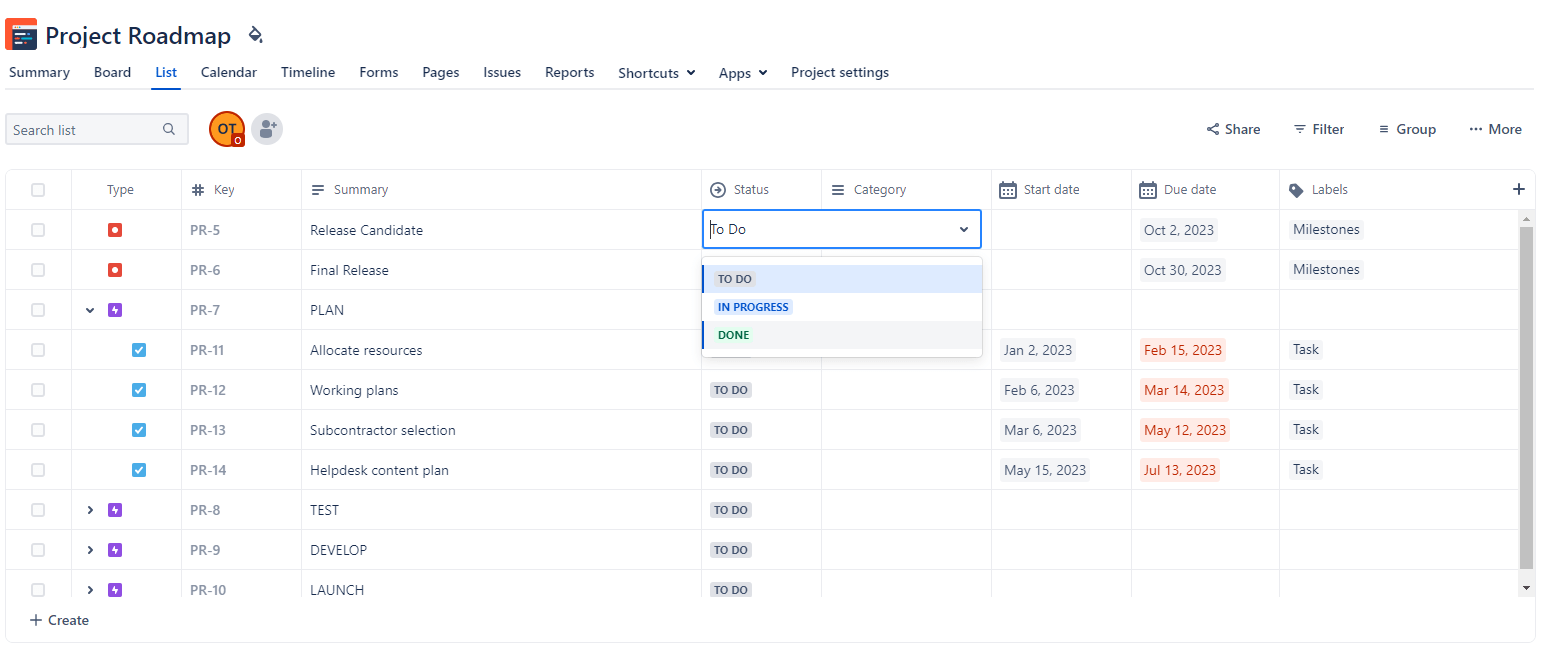Switch to the Timeline tab

click(307, 72)
